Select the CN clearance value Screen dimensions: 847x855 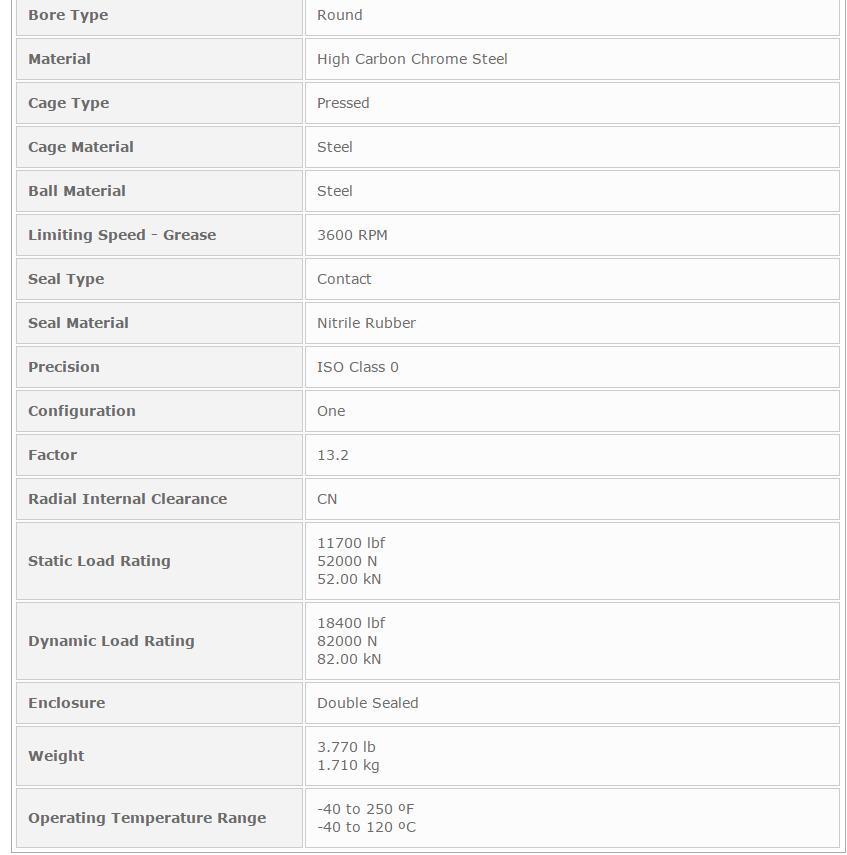coord(327,499)
